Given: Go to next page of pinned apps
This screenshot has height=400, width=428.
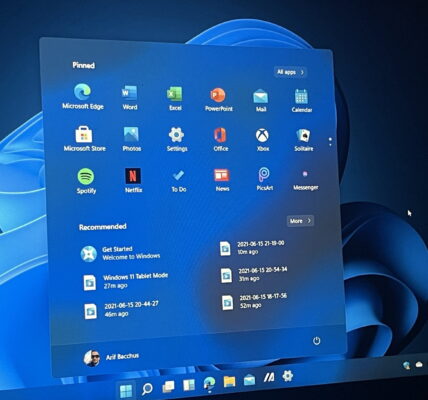Looking at the screenshot, I should click(x=330, y=145).
